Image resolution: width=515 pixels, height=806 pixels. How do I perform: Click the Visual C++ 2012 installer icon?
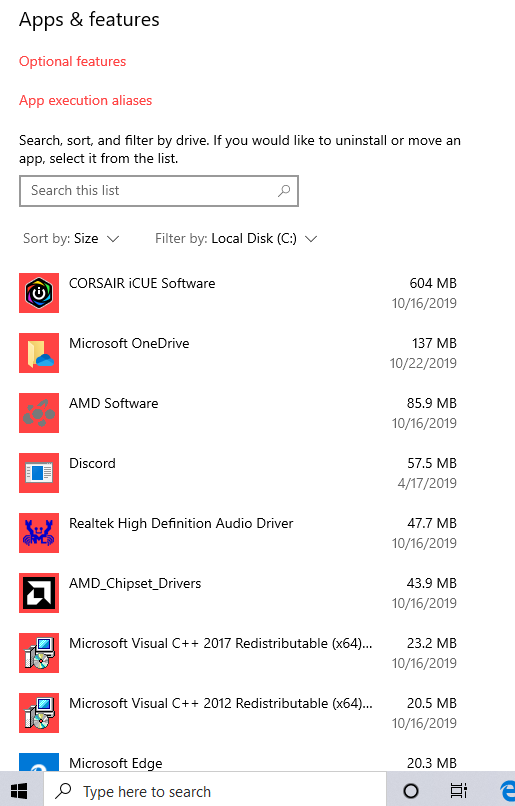coord(39,713)
